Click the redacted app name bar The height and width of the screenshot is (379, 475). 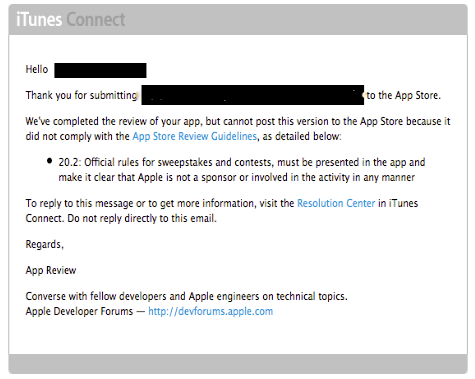253,95
